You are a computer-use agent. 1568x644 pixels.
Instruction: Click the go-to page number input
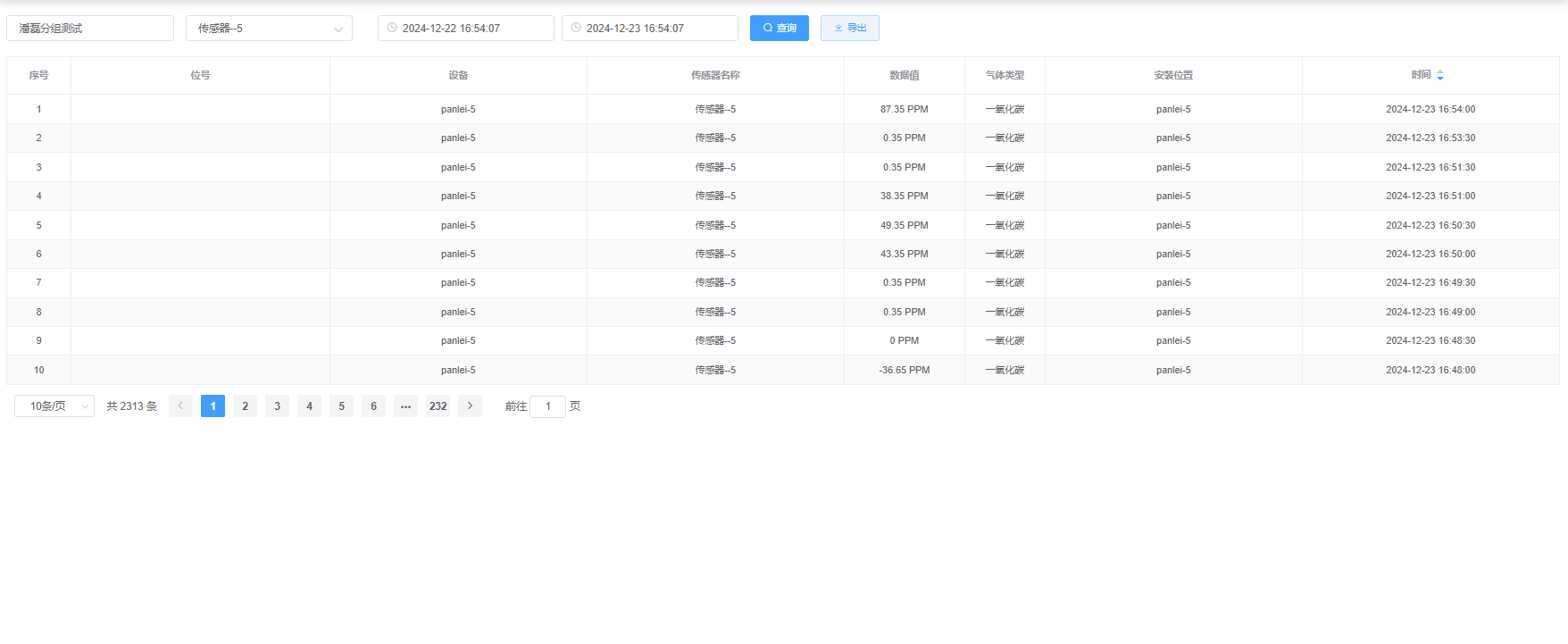click(547, 406)
